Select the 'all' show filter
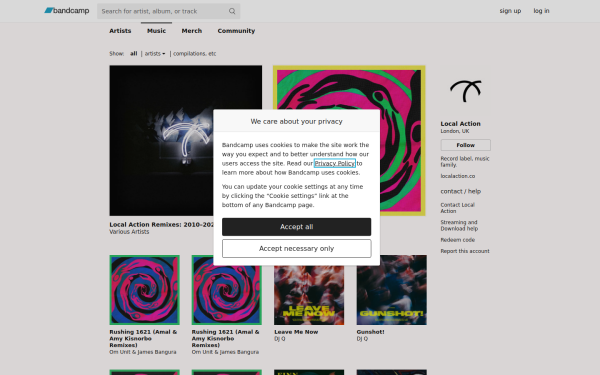 point(134,54)
